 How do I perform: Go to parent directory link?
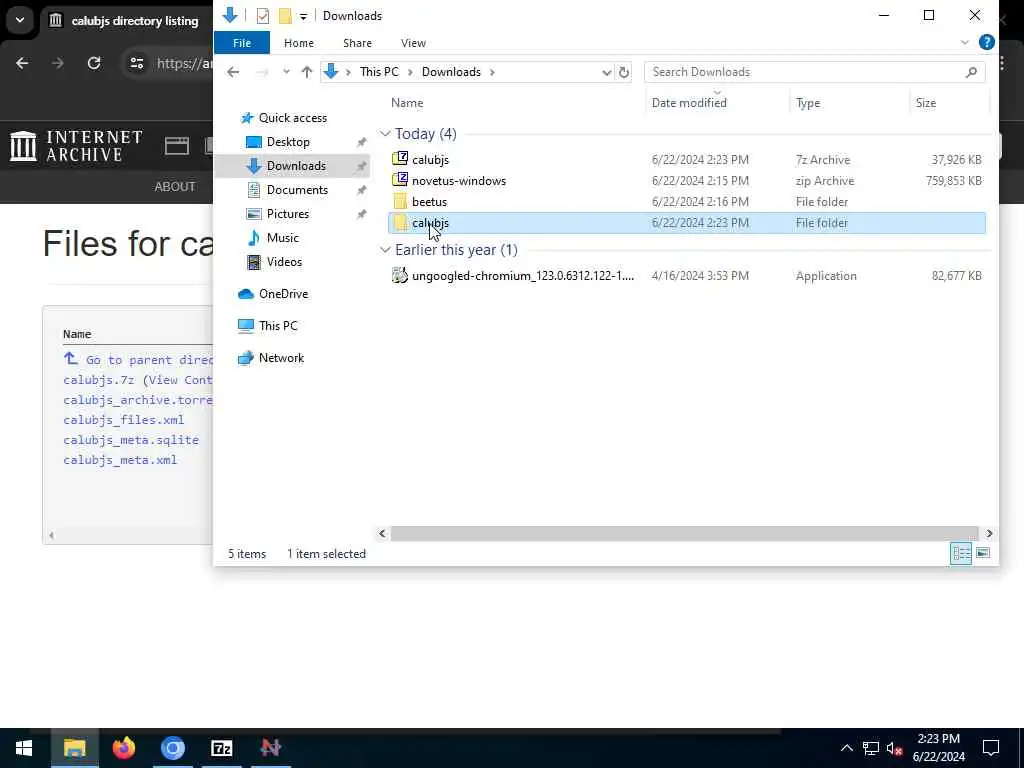pyautogui.click(x=139, y=360)
